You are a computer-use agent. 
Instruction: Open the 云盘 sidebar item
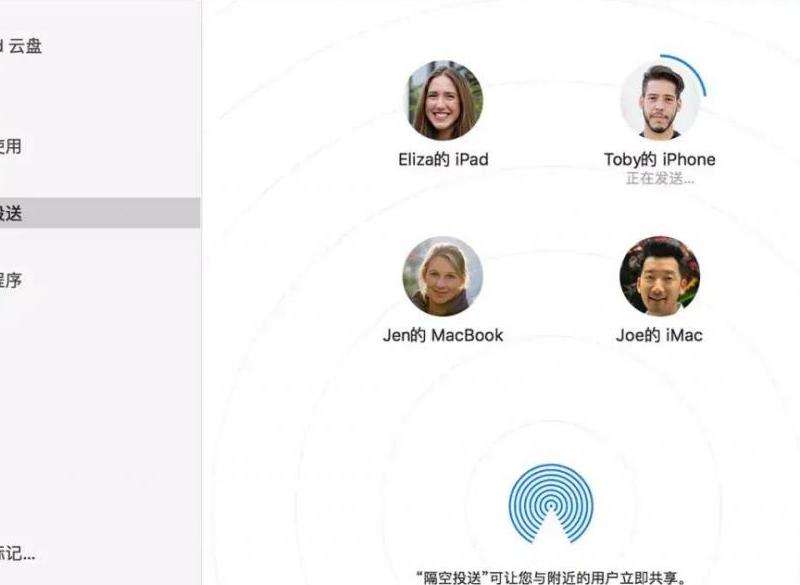point(20,46)
